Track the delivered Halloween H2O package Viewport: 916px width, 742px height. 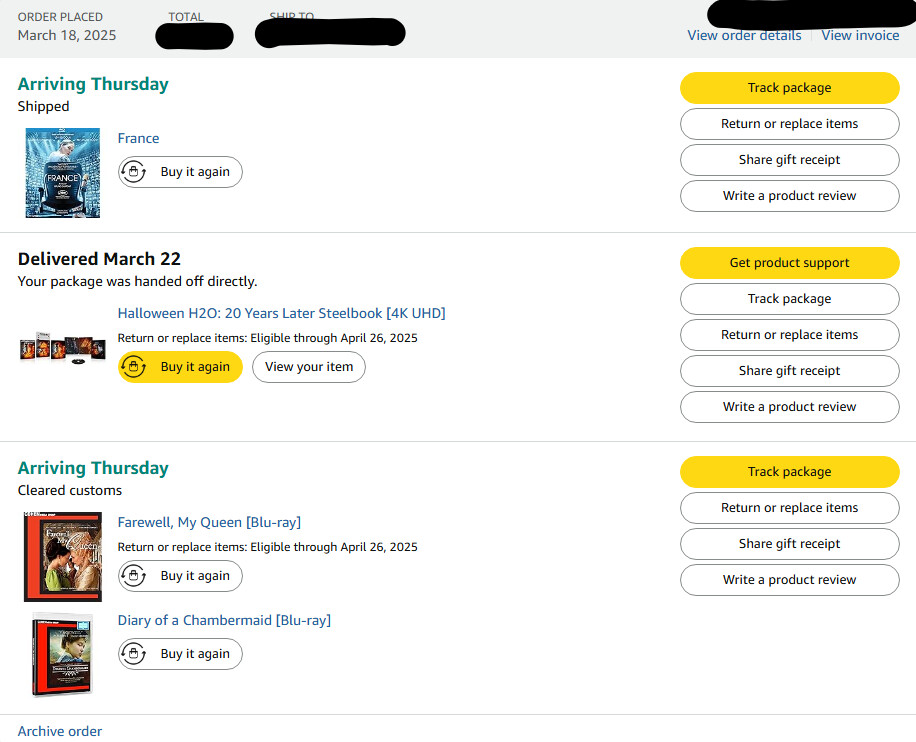pyautogui.click(x=789, y=299)
